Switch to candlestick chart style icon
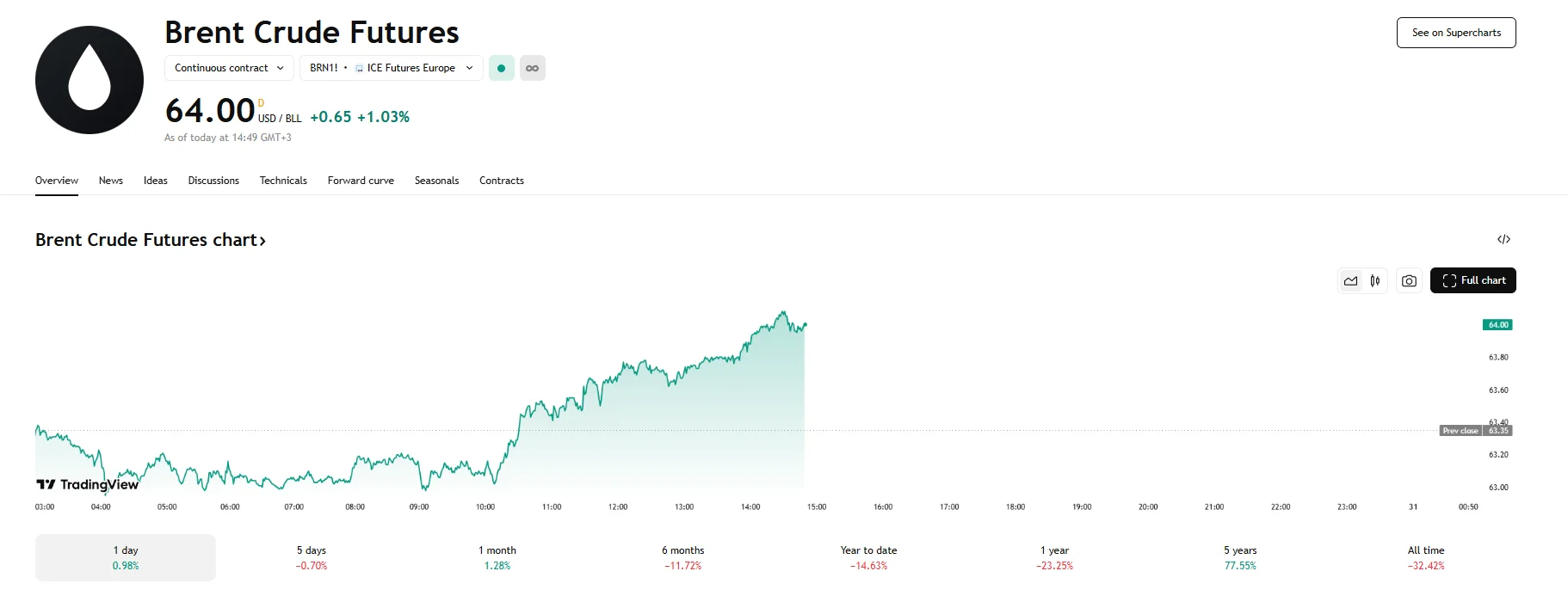This screenshot has width=1568, height=602. [1375, 280]
